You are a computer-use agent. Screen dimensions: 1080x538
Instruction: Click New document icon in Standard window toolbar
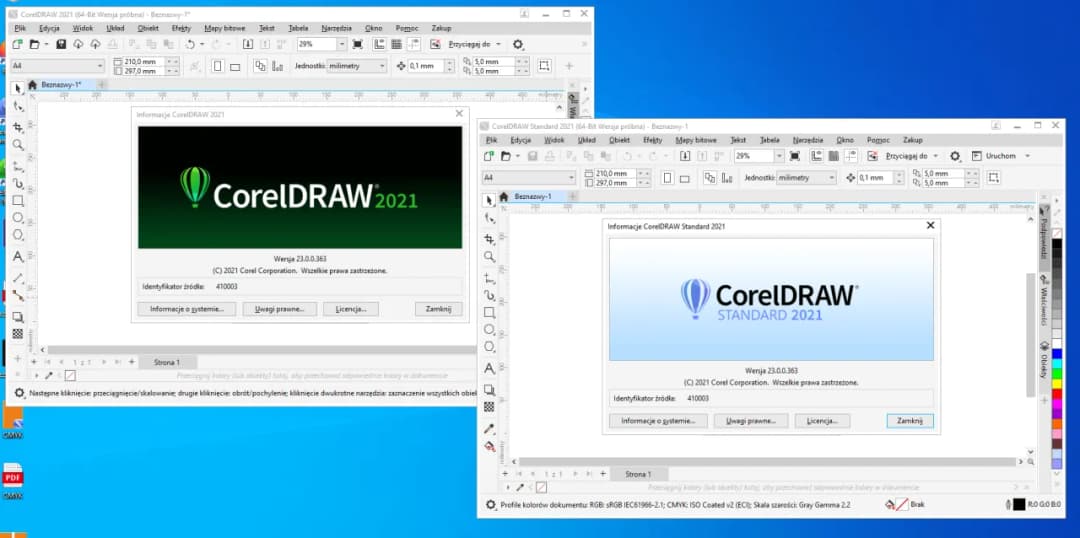coord(489,156)
